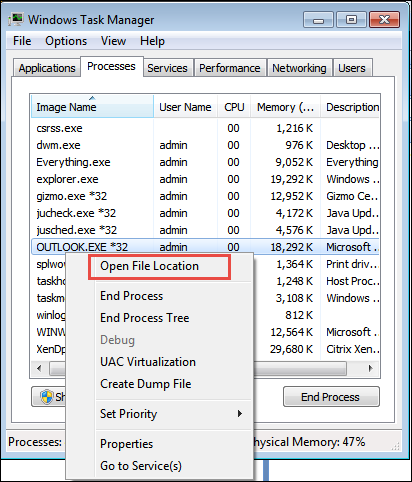Image resolution: width=412 pixels, height=482 pixels.
Task: Open the Help menu
Action: 152,41
